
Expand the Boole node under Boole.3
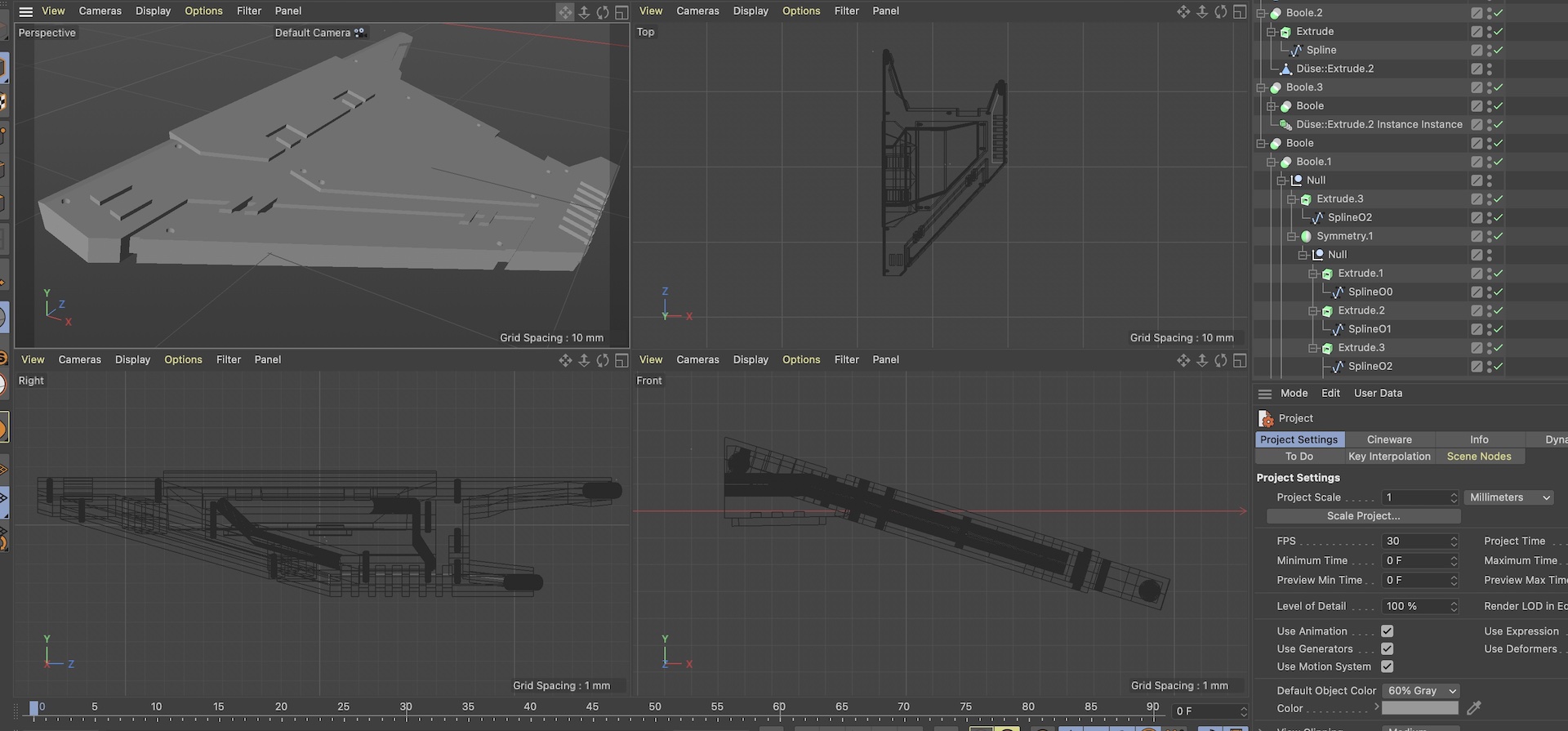click(1272, 106)
